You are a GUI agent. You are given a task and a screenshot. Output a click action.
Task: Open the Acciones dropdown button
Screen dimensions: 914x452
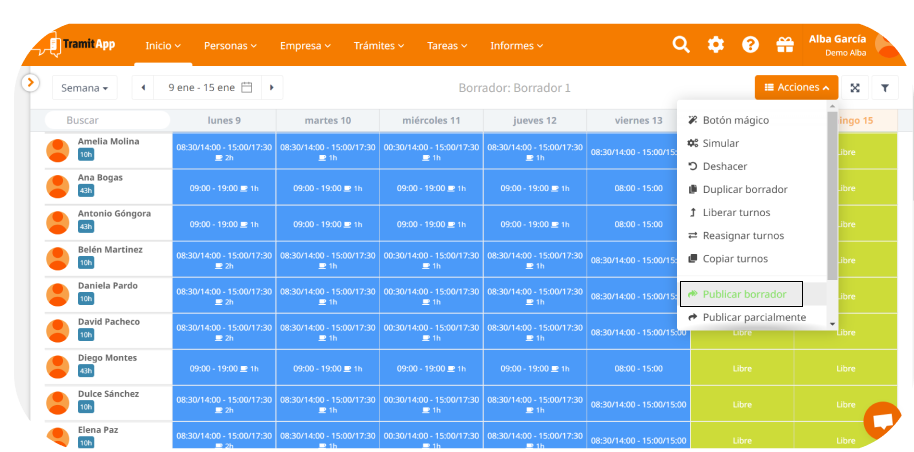coord(796,88)
